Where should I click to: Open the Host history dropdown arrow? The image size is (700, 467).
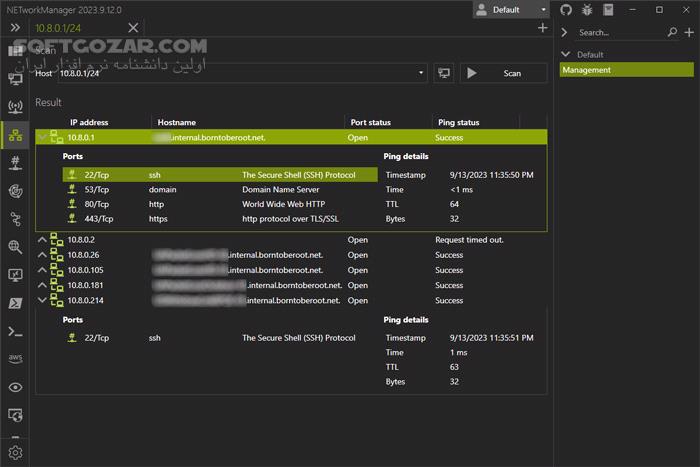(423, 73)
